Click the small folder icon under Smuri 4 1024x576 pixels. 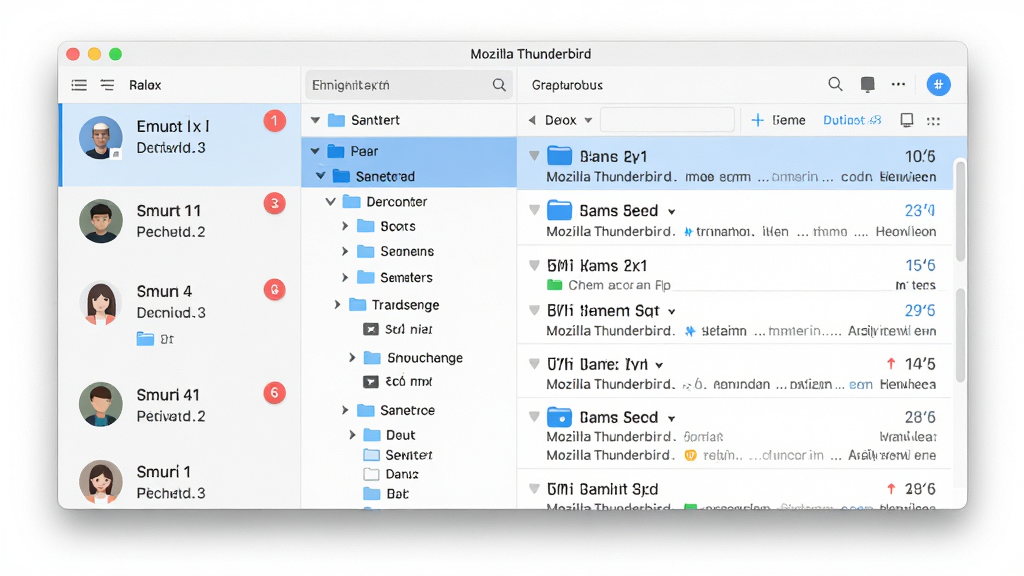145,339
